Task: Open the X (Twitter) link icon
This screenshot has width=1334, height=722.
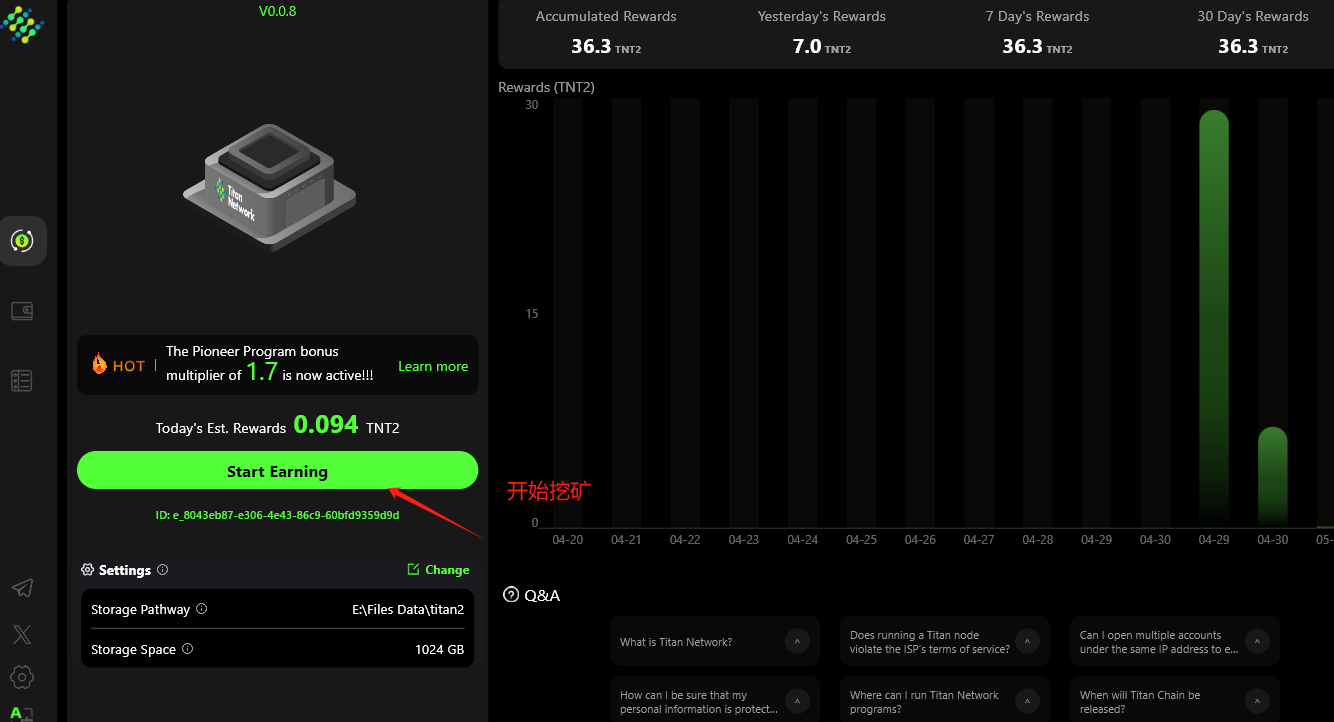Action: 22,634
